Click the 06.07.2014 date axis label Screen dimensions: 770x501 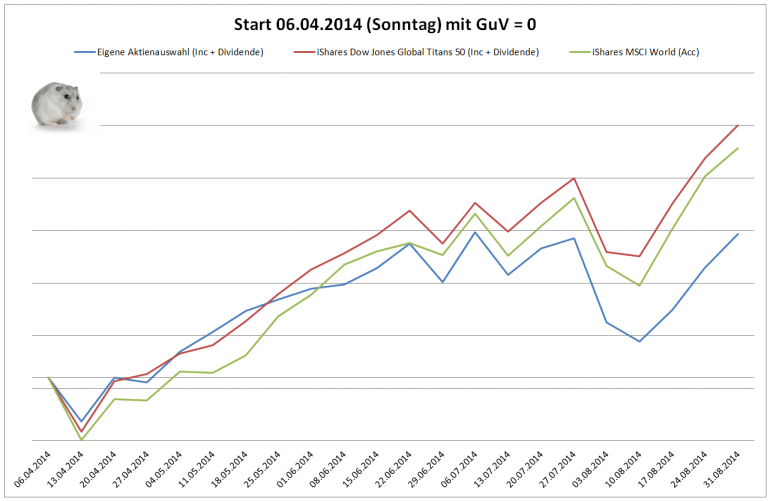(x=459, y=470)
